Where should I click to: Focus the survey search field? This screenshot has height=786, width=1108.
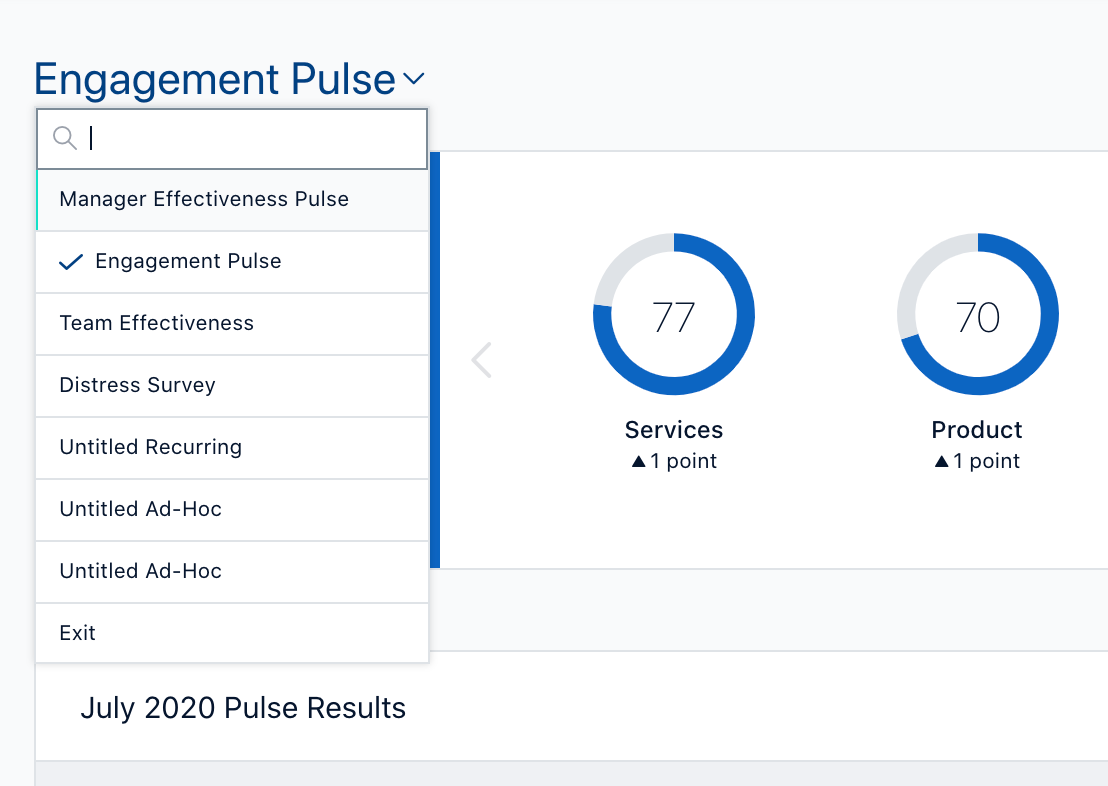click(232, 139)
